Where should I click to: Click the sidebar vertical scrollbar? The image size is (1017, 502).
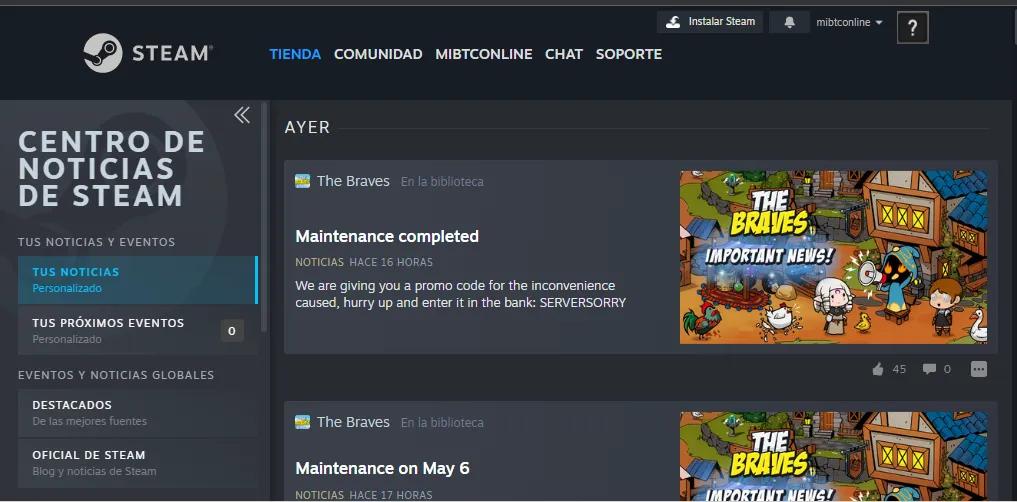[265, 217]
